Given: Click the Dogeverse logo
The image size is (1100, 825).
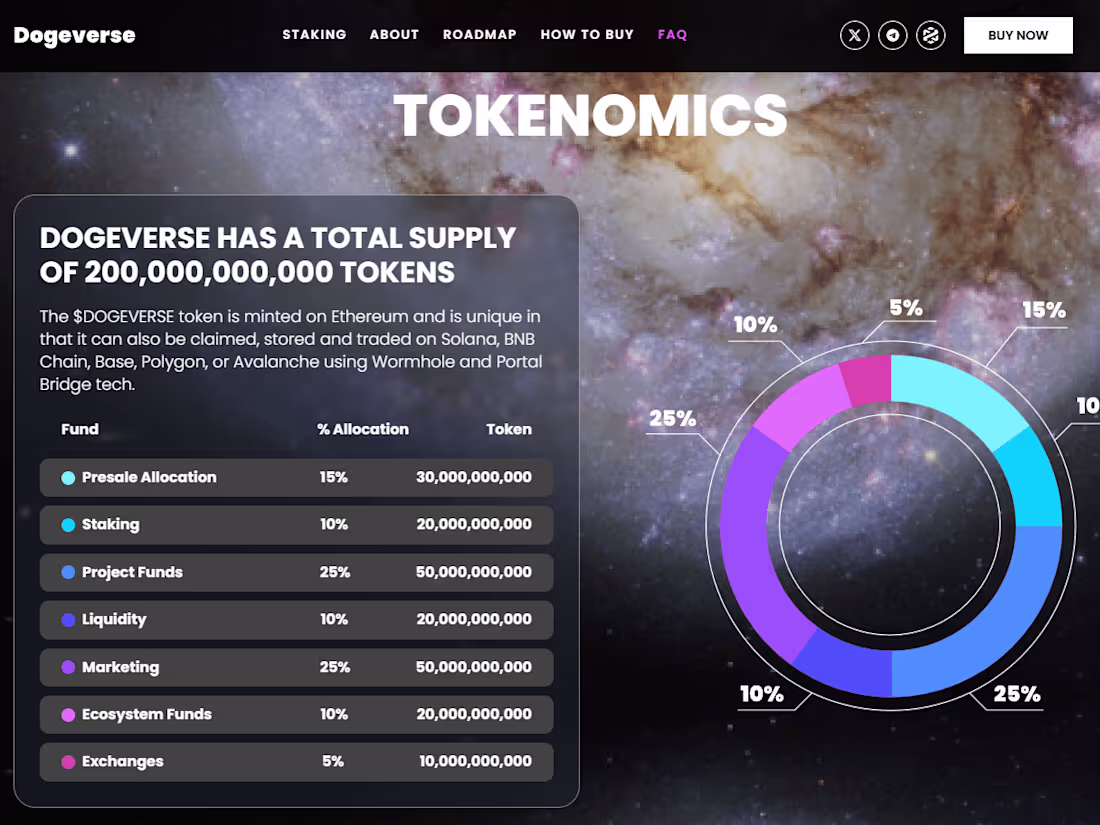Looking at the screenshot, I should tap(73, 35).
